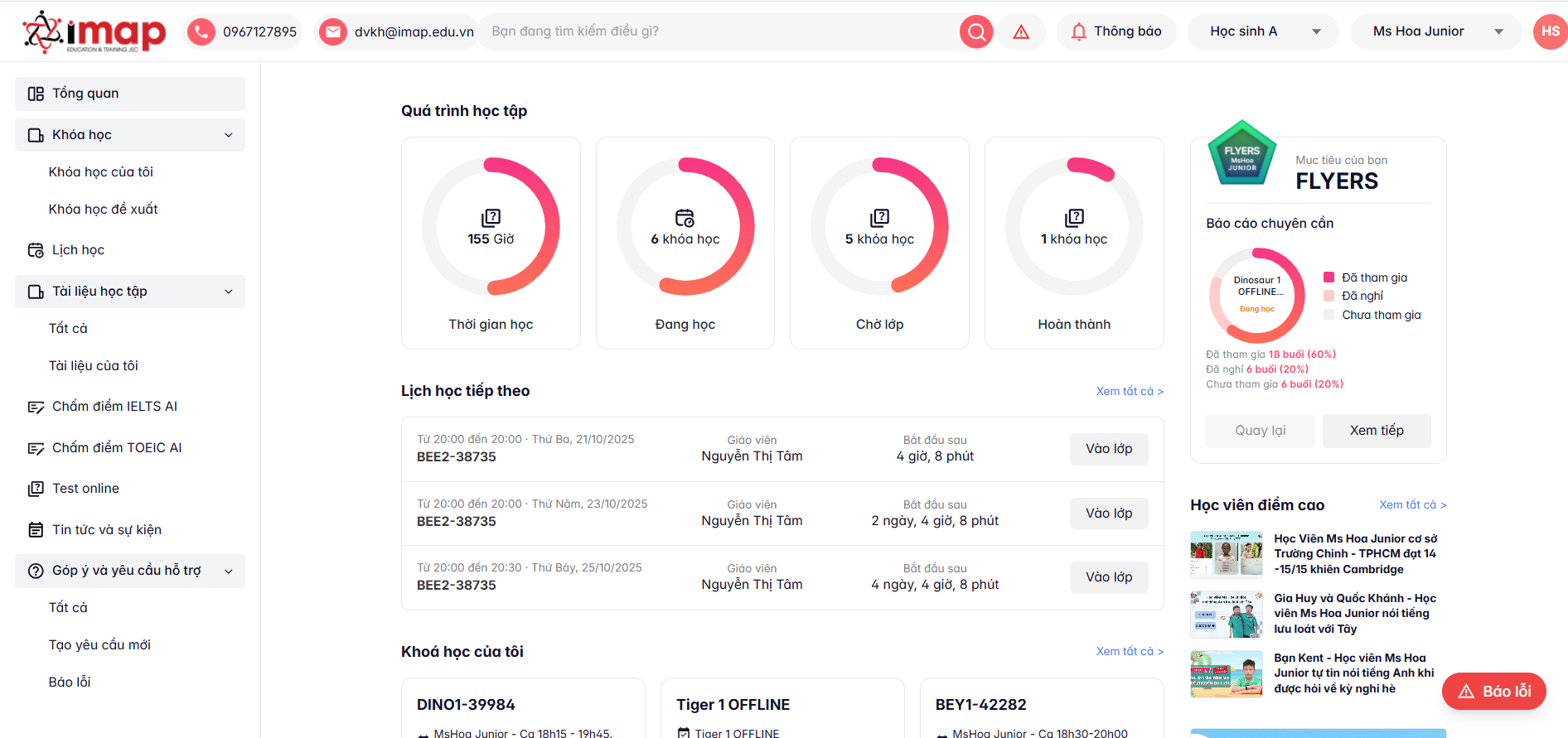Image resolution: width=1568 pixels, height=738 pixels.
Task: Open Báo lỗi sidebar item
Action: coord(70,683)
